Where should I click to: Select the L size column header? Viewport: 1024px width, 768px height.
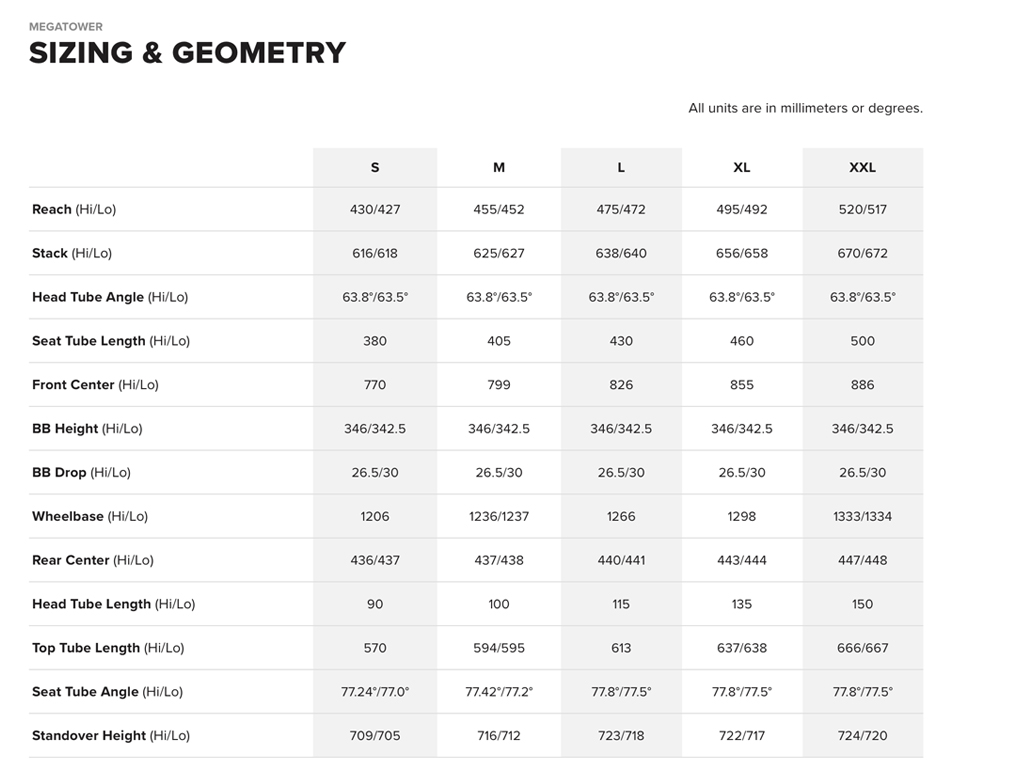[621, 168]
